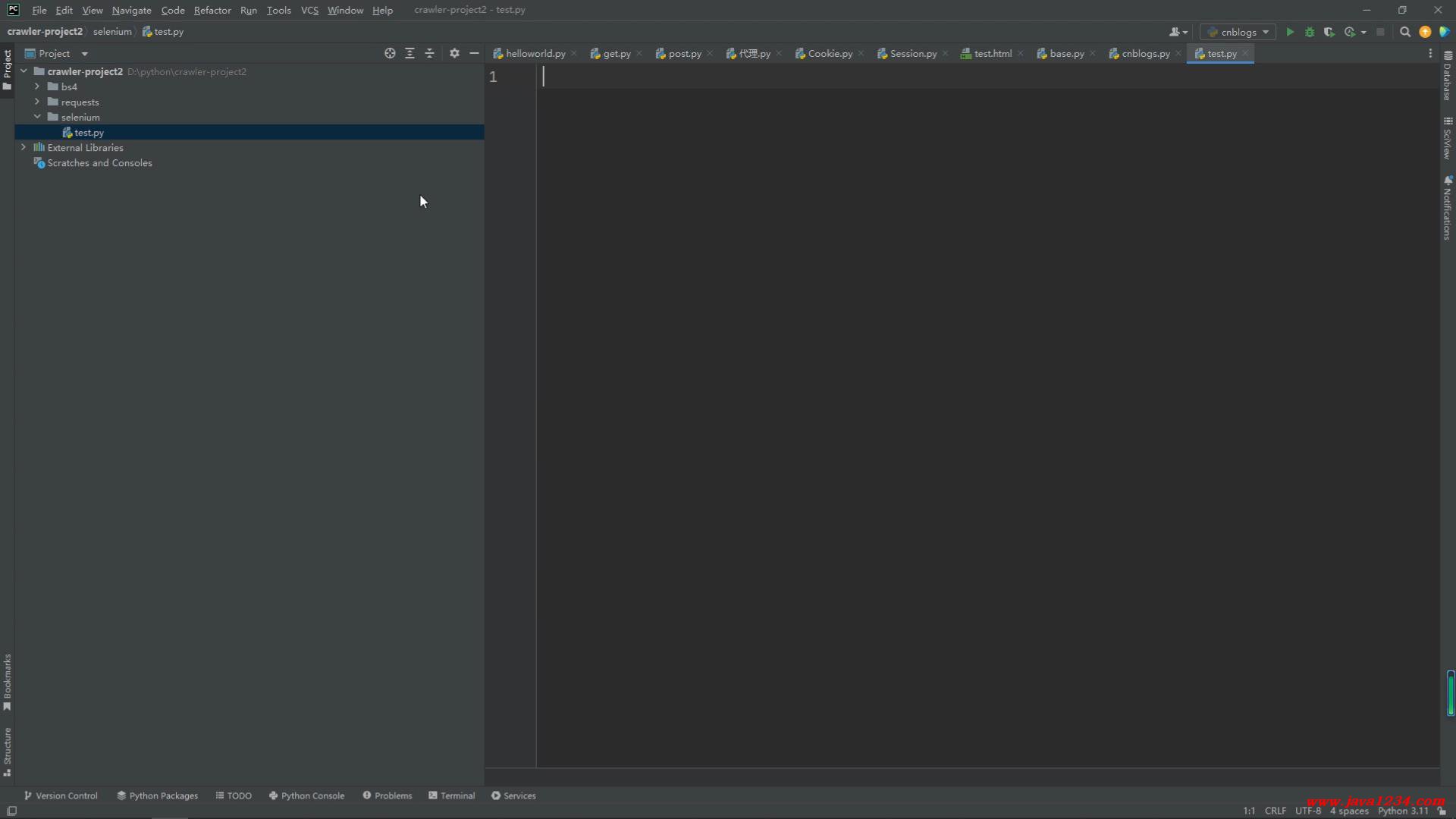Screen dimensions: 1456x819
Task: Collapse the crawler-project2 root node
Action: (x=24, y=71)
